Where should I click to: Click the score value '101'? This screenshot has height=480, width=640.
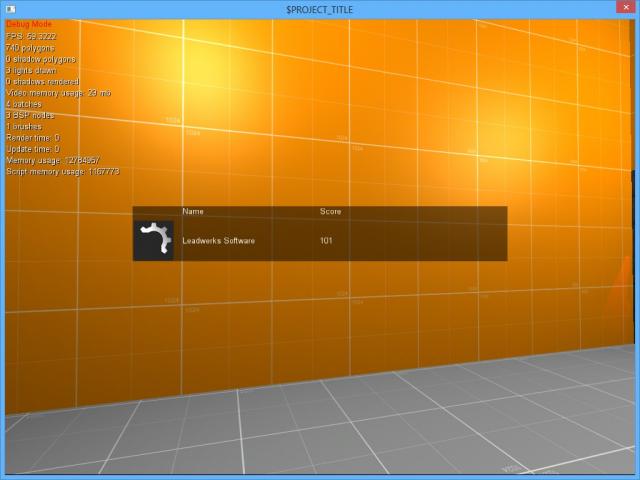tap(326, 241)
